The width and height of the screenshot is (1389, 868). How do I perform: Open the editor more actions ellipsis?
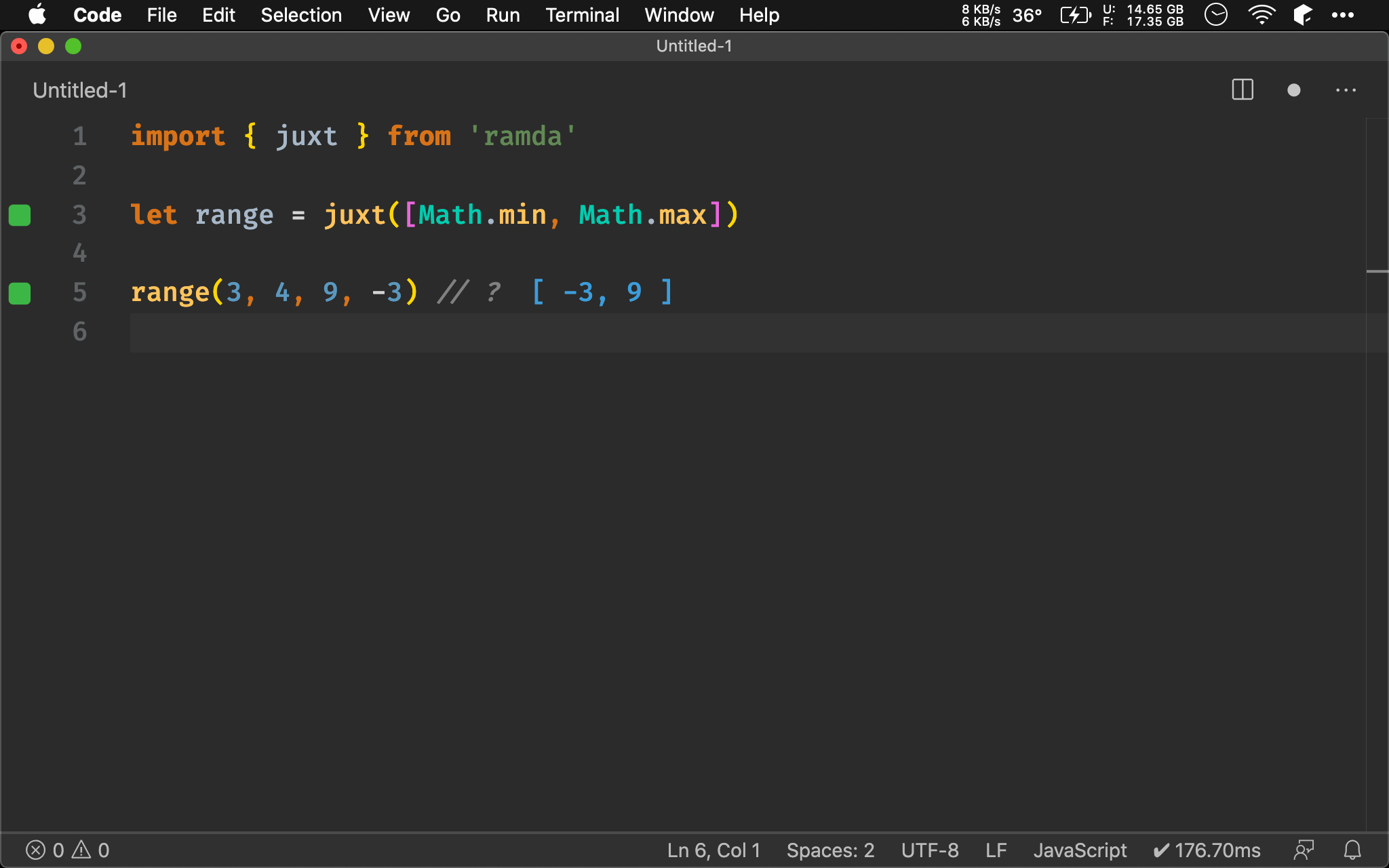point(1346,90)
